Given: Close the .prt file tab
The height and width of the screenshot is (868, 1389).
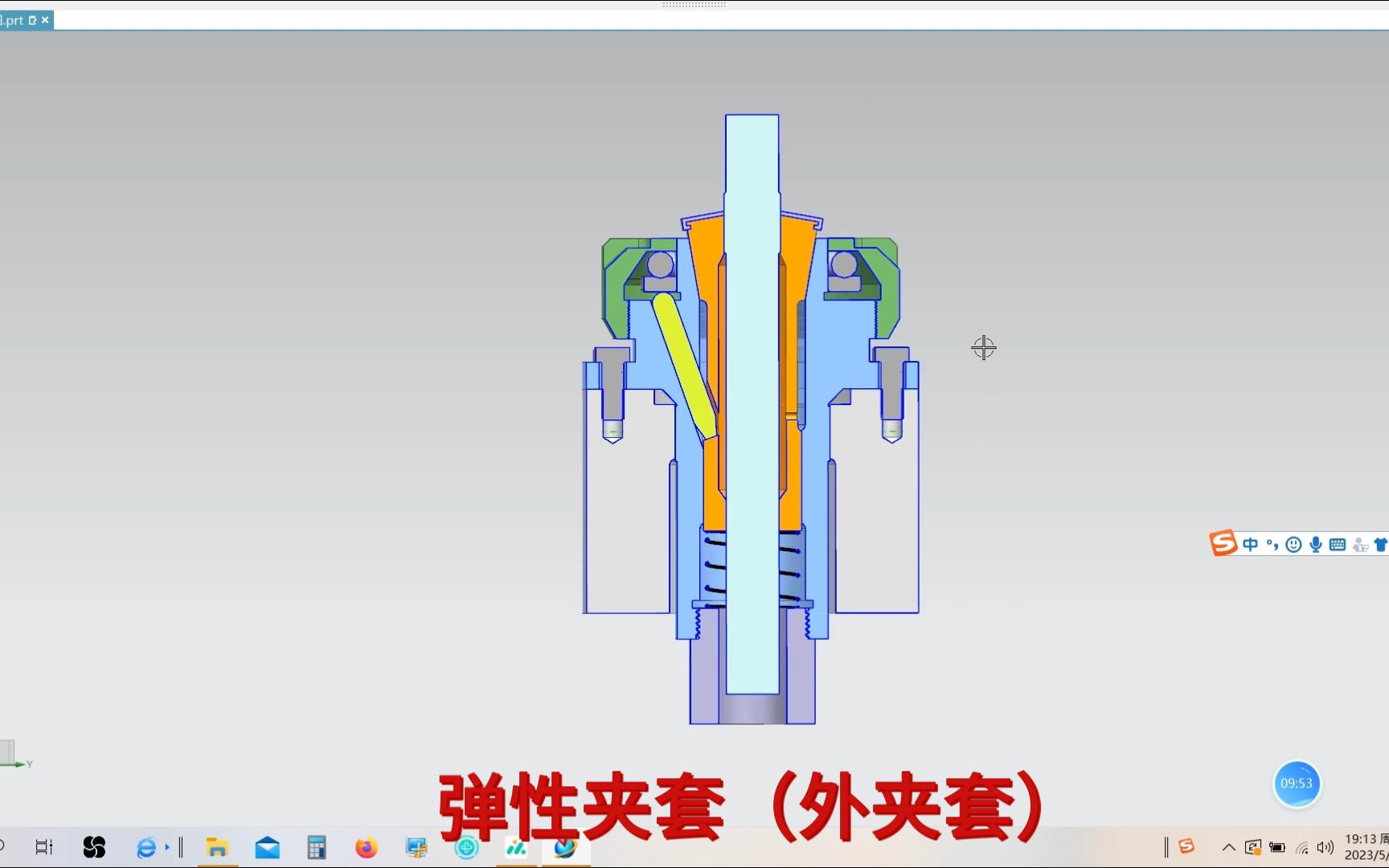Looking at the screenshot, I should pos(45,20).
